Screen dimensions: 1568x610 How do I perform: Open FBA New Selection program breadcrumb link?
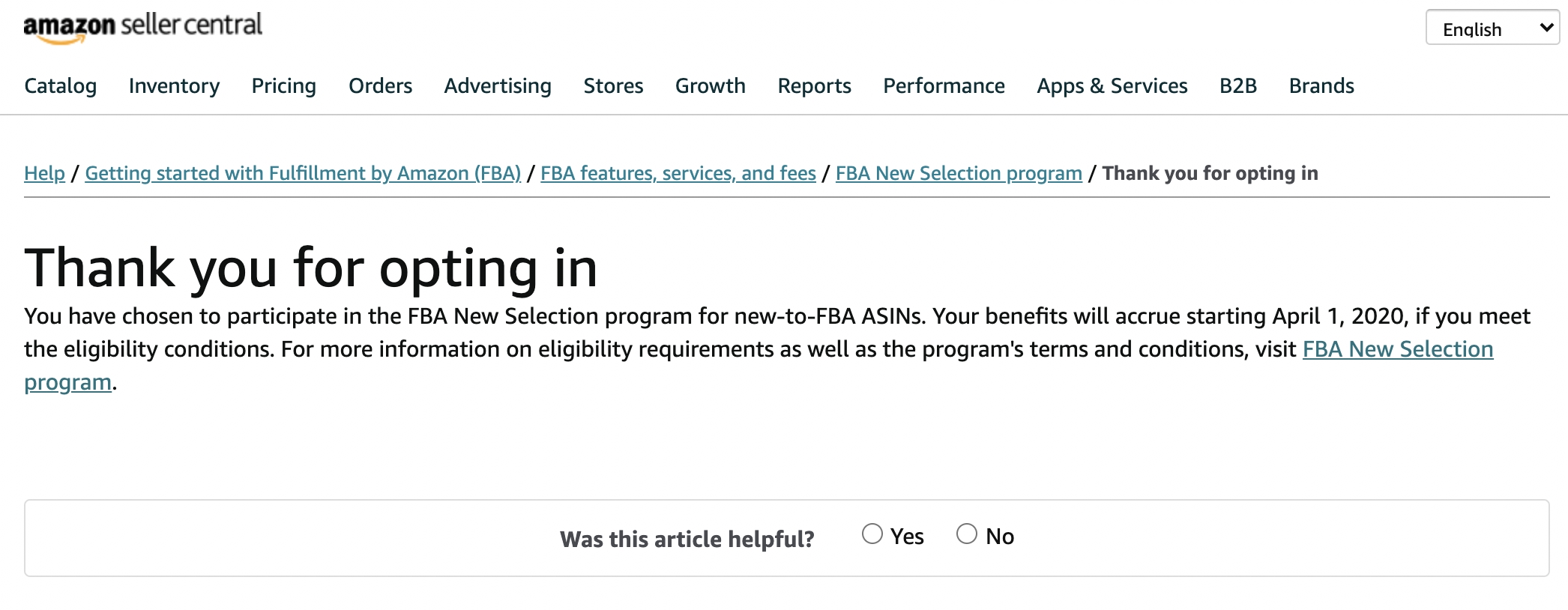[x=959, y=173]
